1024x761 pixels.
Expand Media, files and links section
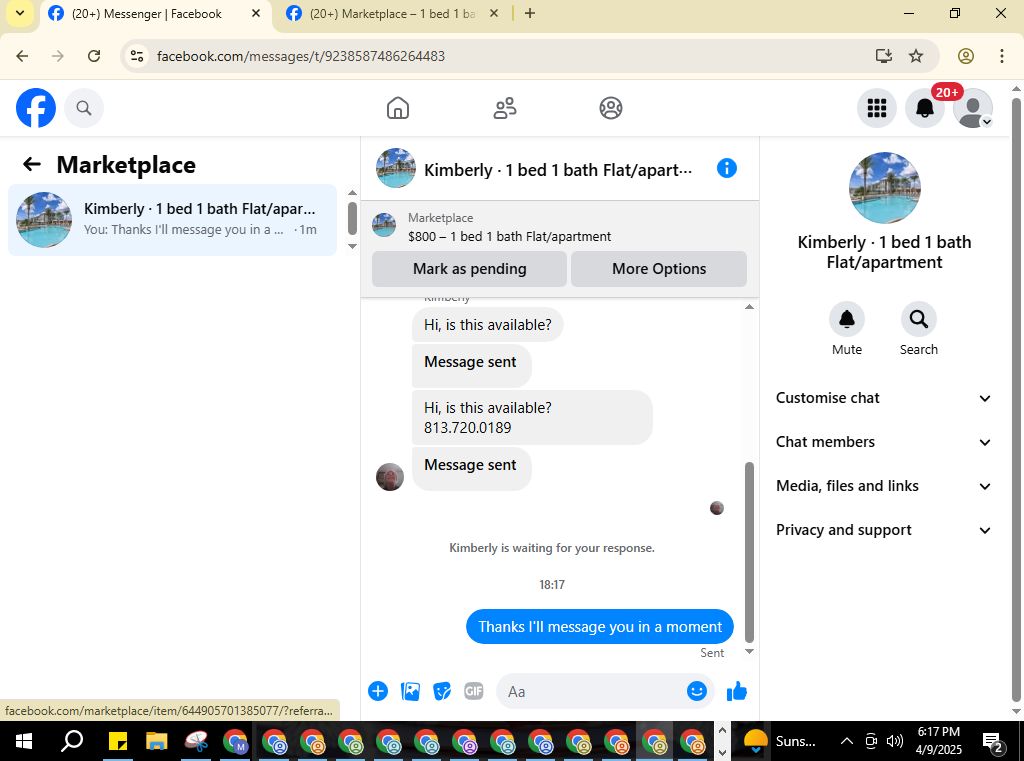[x=884, y=486]
